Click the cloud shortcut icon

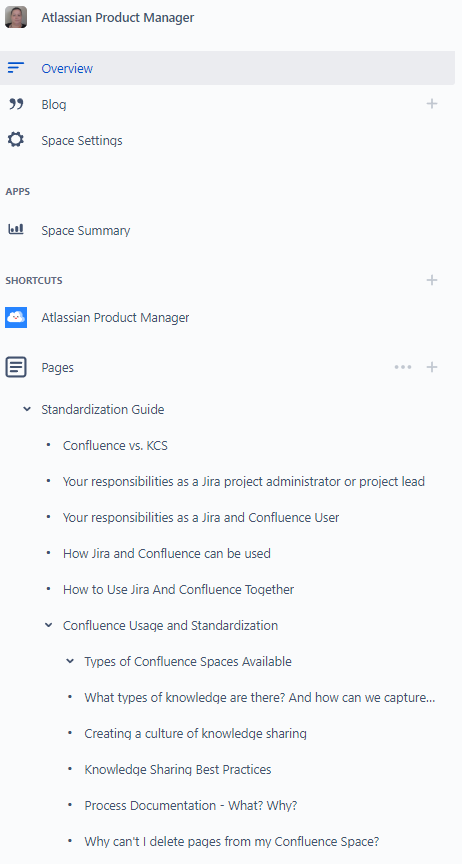[16, 317]
